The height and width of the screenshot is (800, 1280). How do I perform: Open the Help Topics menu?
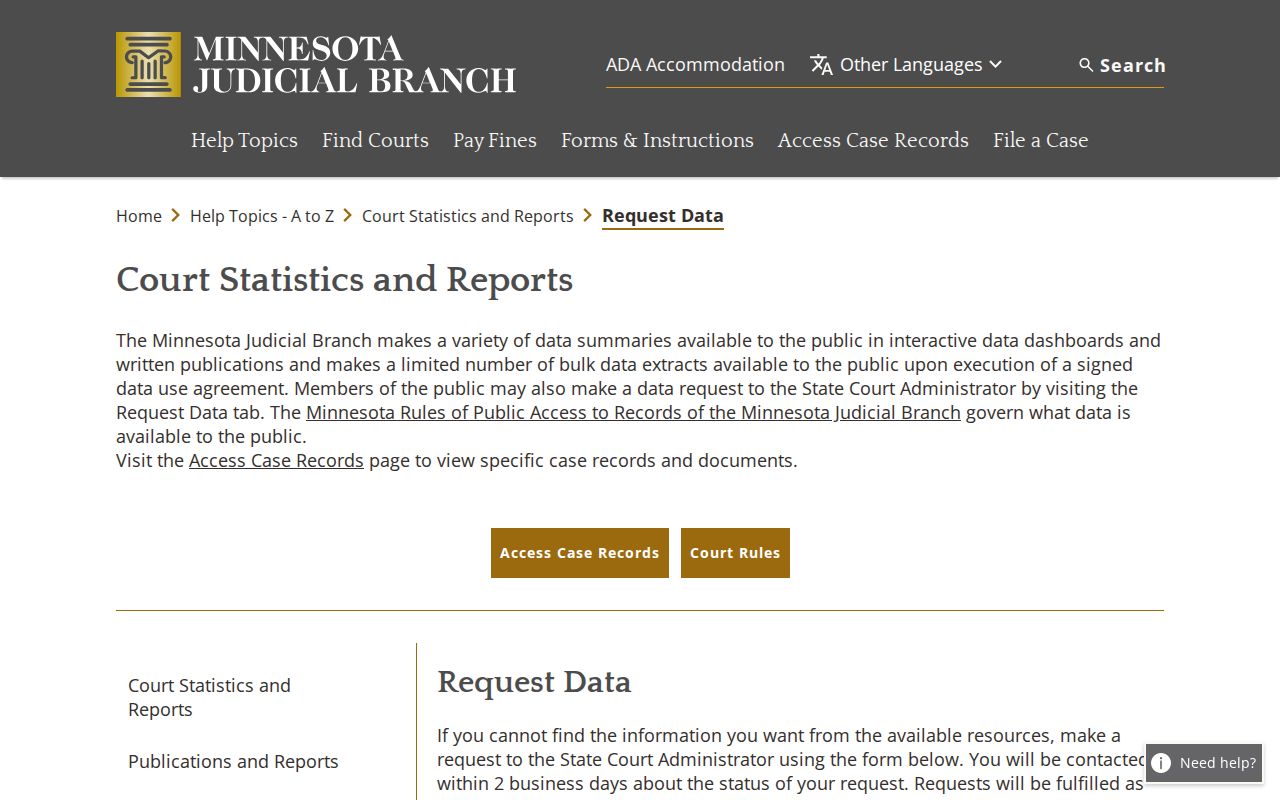coord(244,141)
